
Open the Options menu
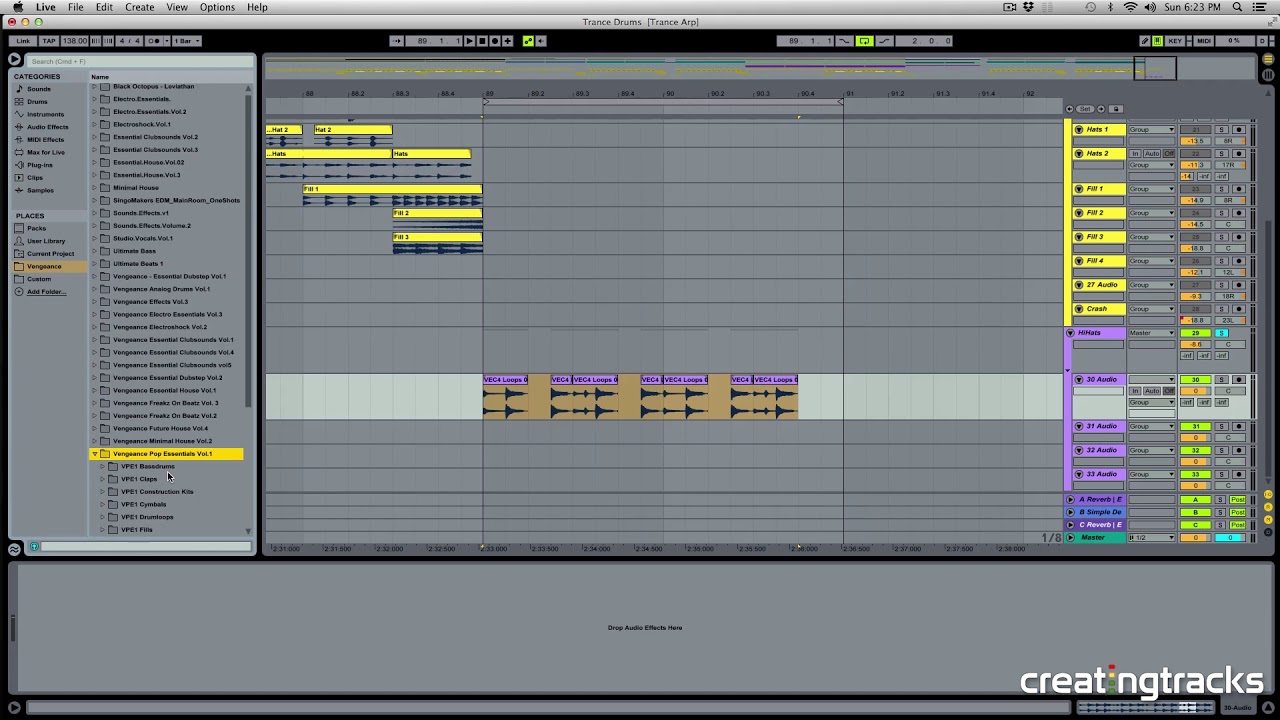click(x=217, y=7)
